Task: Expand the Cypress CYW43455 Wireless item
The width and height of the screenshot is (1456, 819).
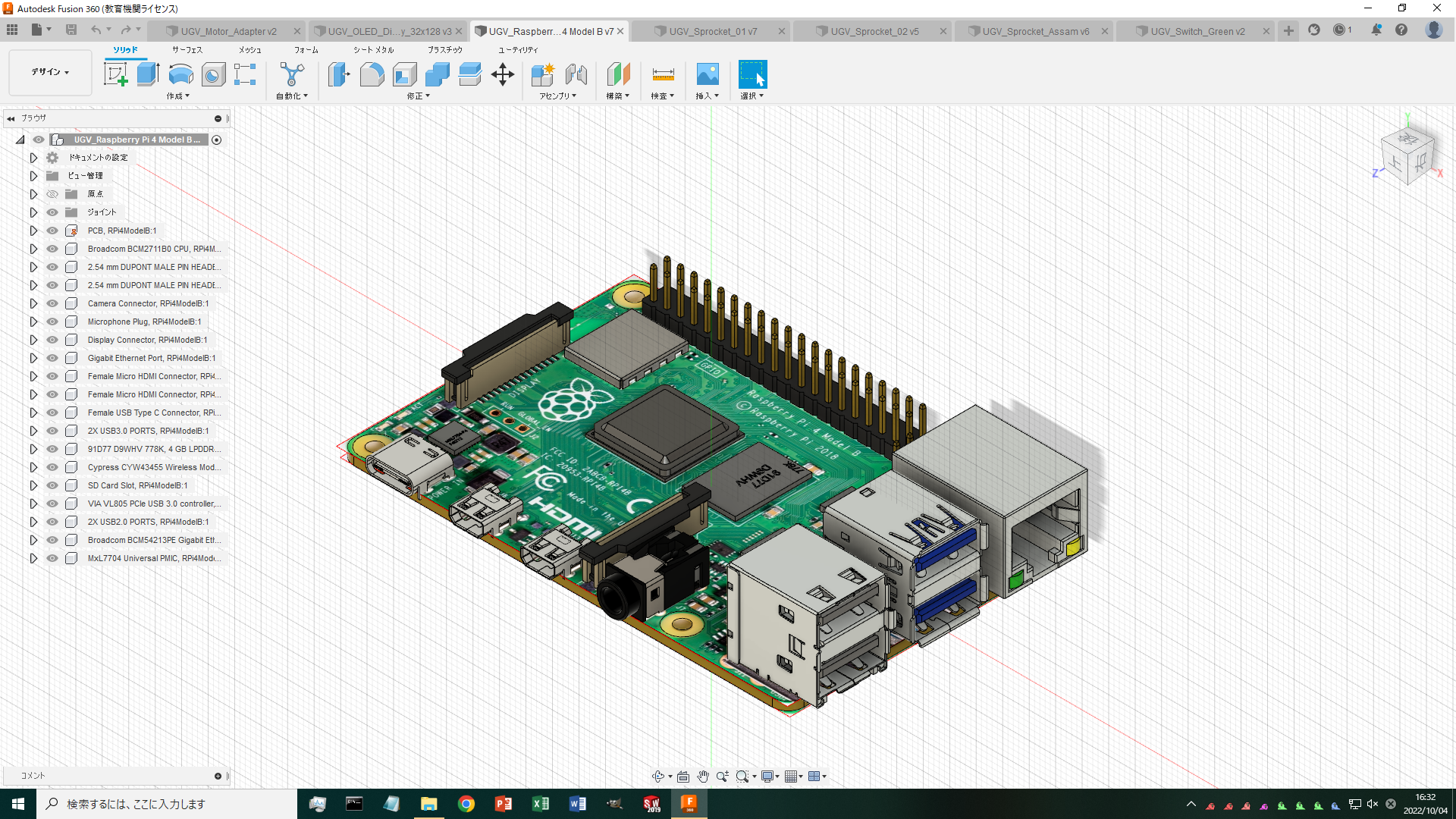Action: [33, 467]
